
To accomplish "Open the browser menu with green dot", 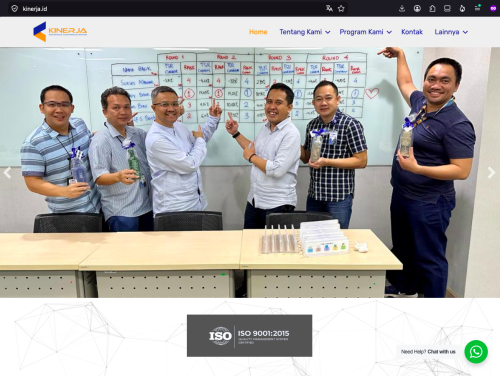I will 478,8.
